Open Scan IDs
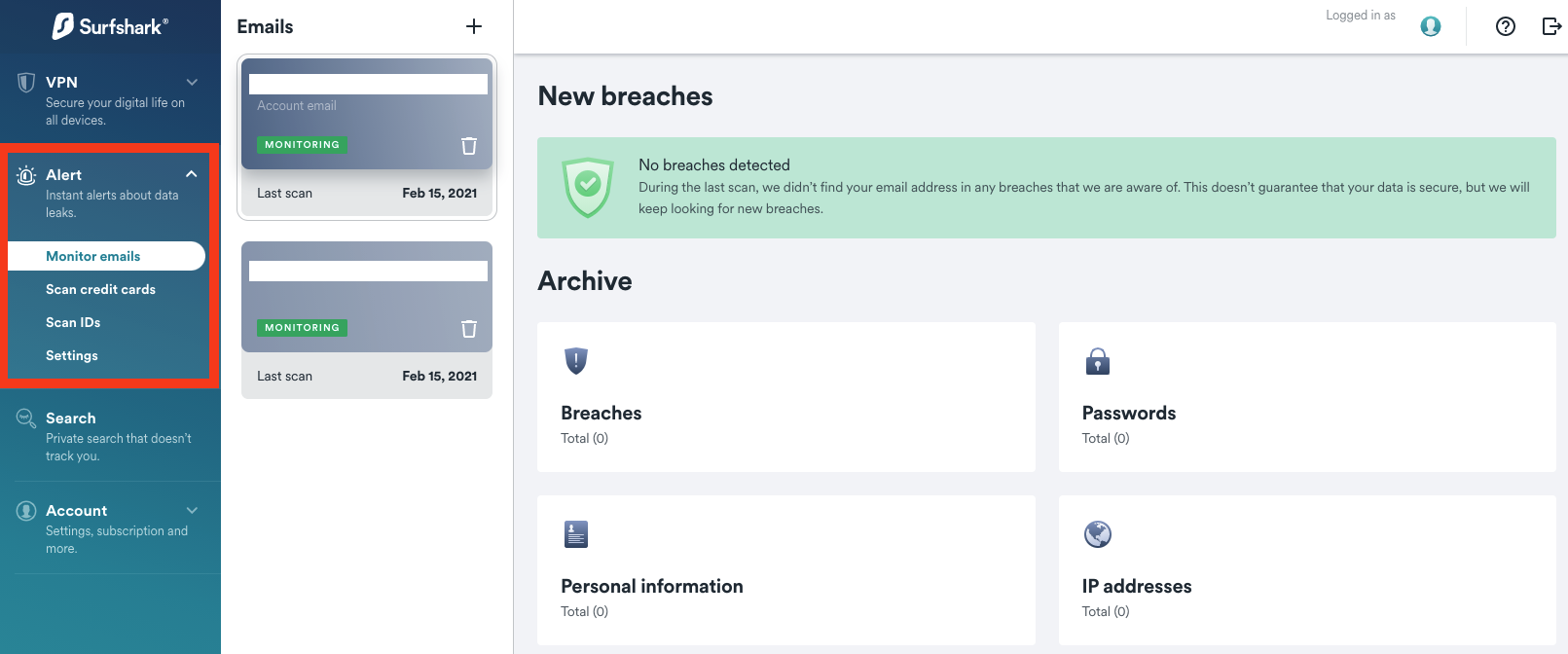 [x=73, y=322]
